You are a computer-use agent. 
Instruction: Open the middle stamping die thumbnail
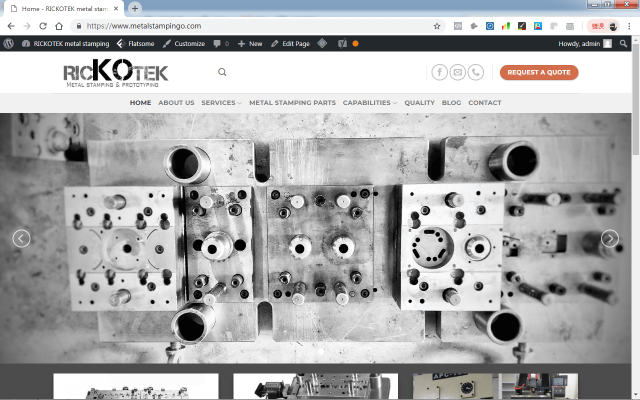pyautogui.click(x=316, y=387)
